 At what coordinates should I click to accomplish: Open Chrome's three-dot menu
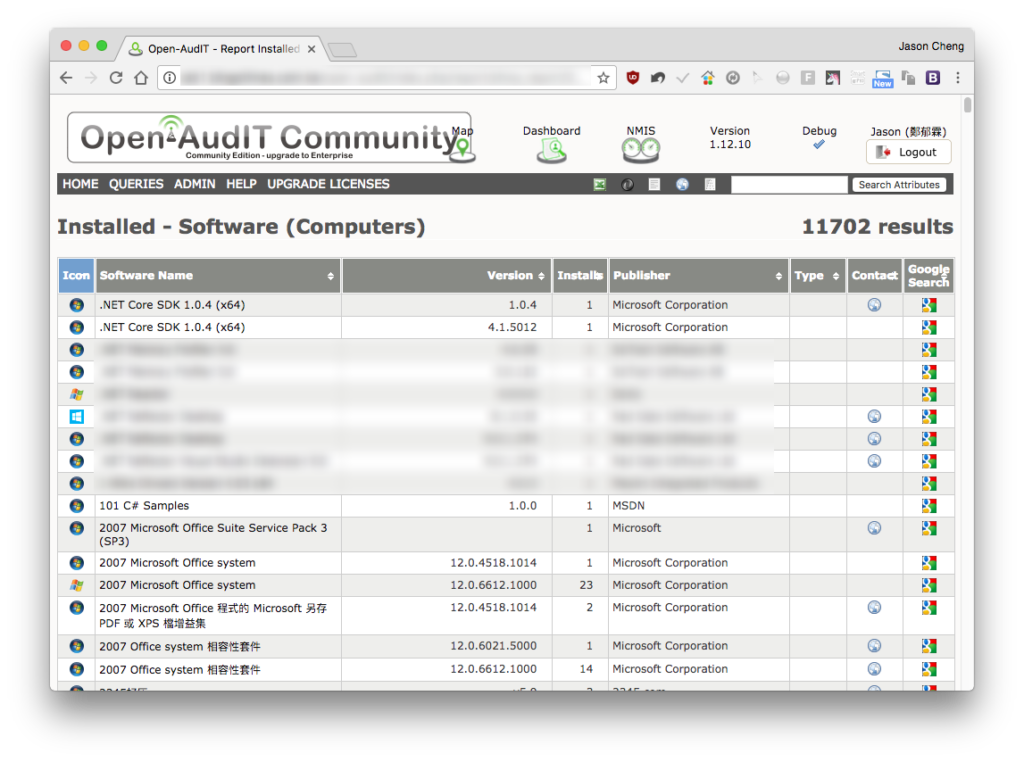(x=958, y=78)
